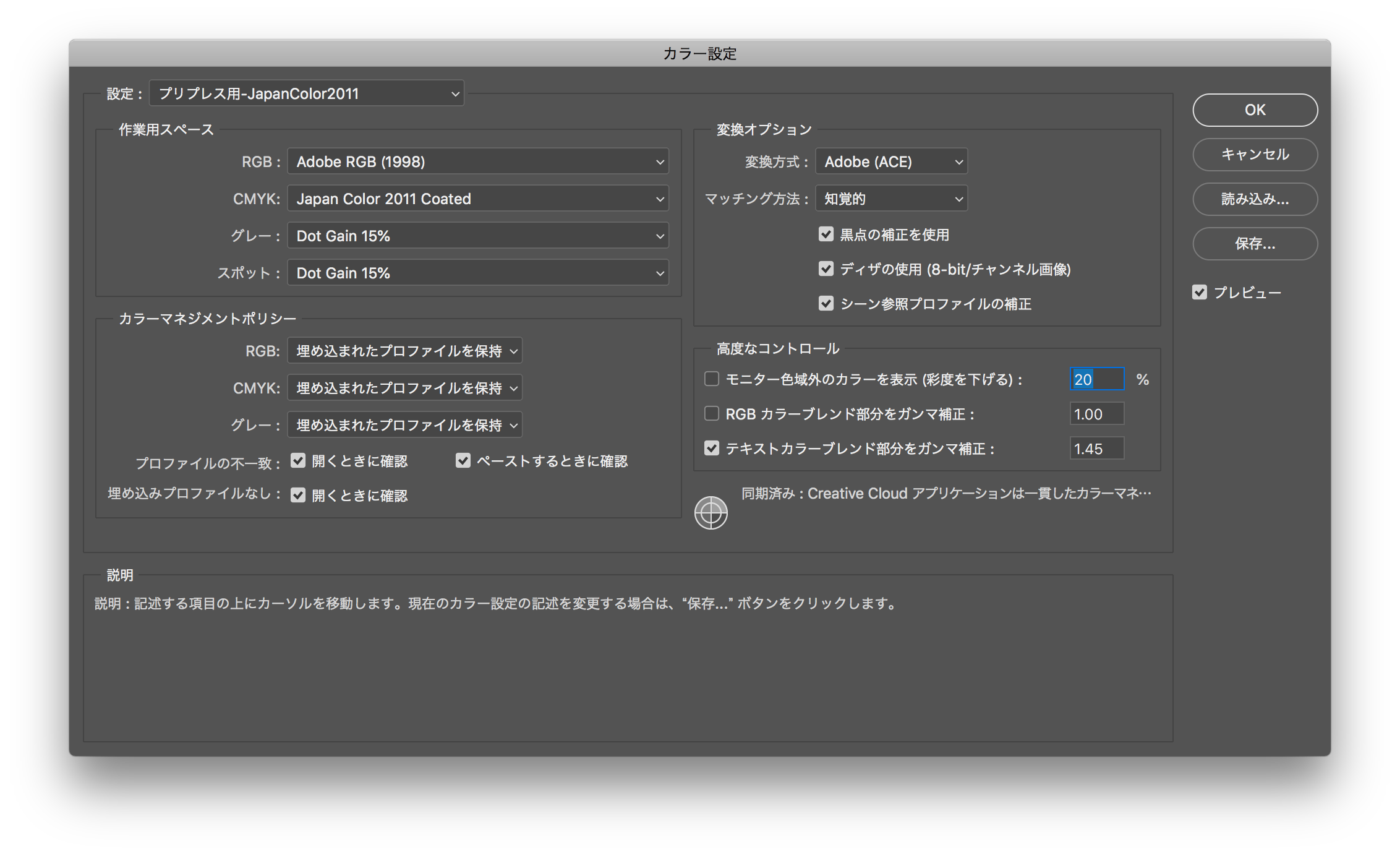The width and height of the screenshot is (1400, 855).
Task: Click the 同期済み Creative Cloud status text
Action: pos(946,493)
